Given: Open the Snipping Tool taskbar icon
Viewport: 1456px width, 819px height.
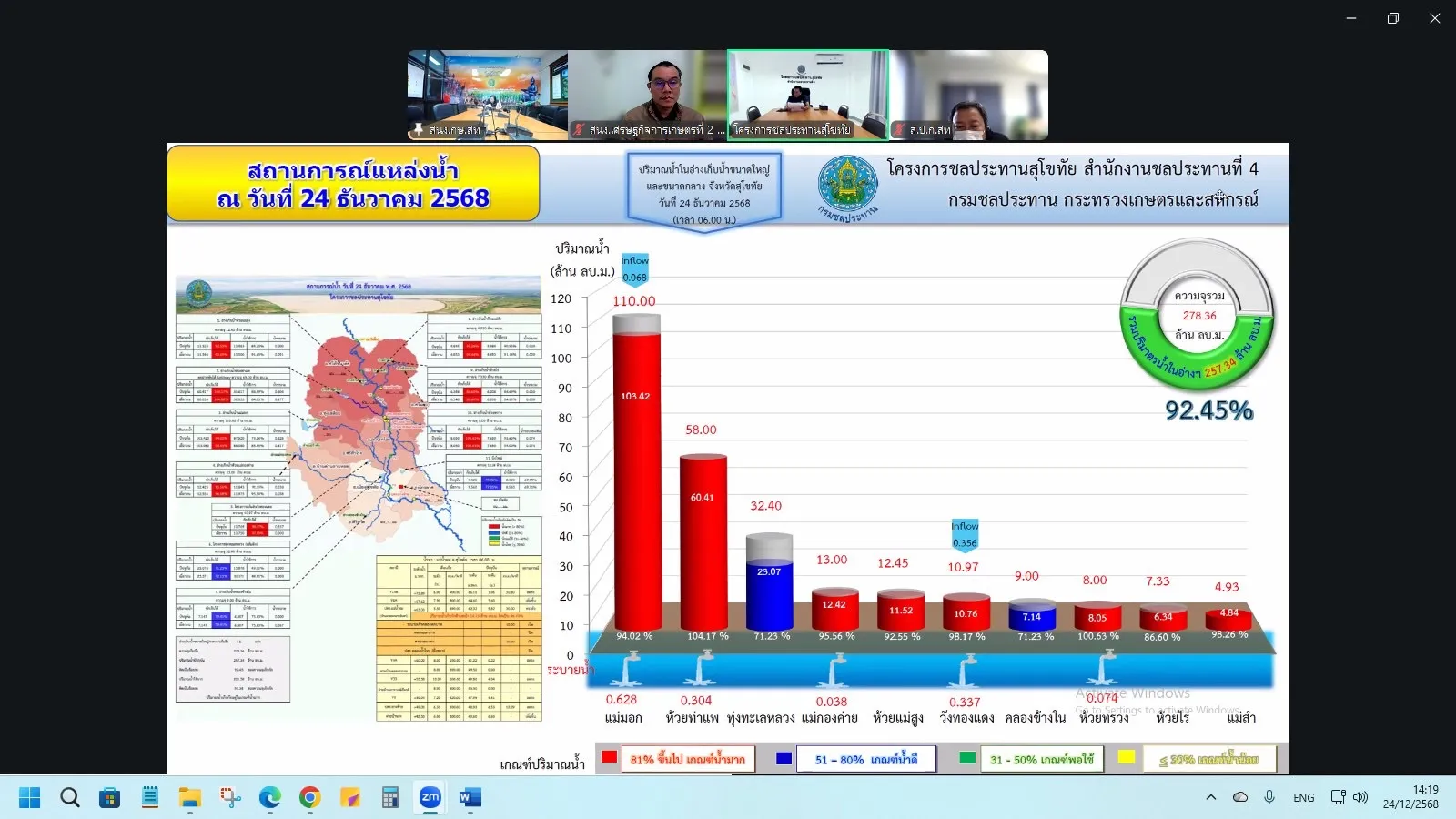Looking at the screenshot, I should (229, 798).
